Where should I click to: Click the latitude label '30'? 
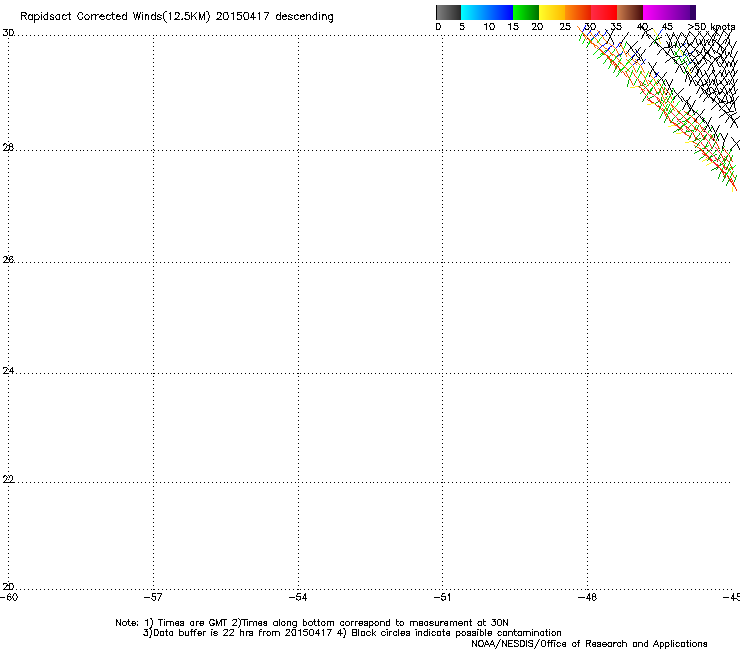point(8,33)
